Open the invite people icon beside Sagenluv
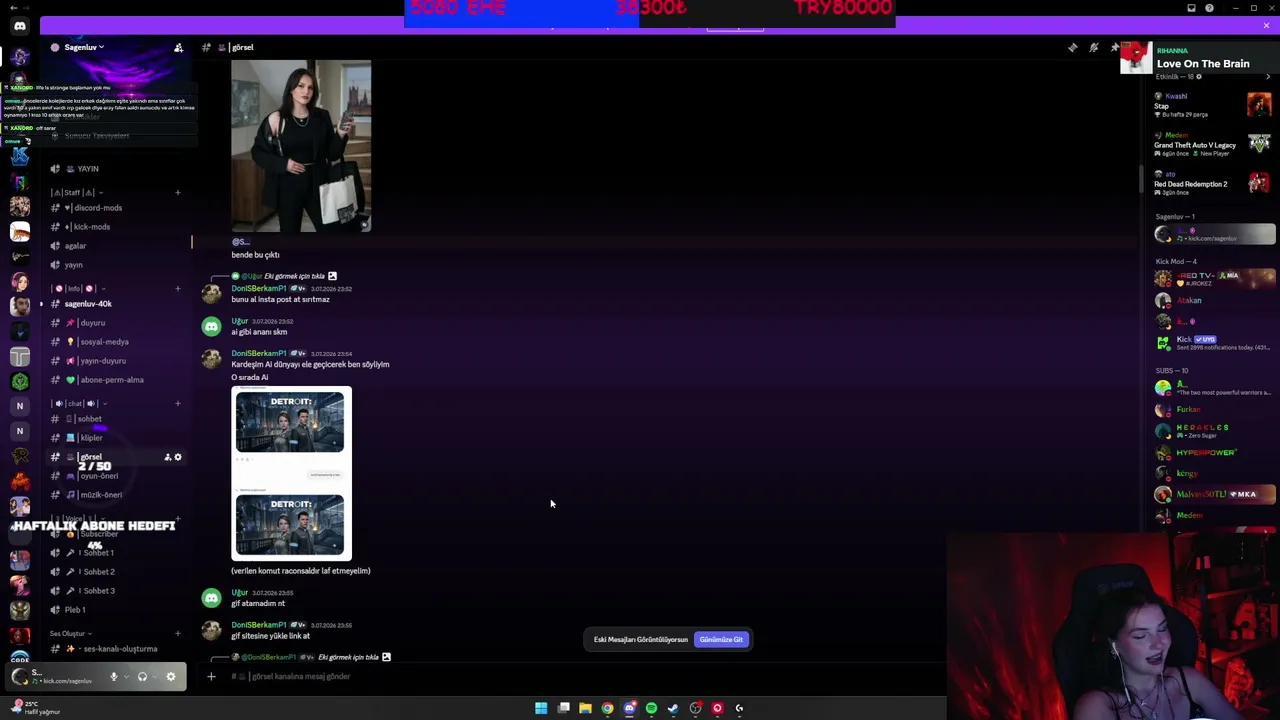 [x=178, y=48]
